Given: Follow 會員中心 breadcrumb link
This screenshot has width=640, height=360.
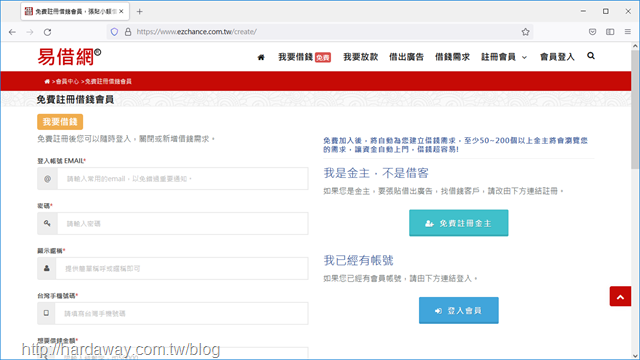Looking at the screenshot, I should pyautogui.click(x=67, y=82).
